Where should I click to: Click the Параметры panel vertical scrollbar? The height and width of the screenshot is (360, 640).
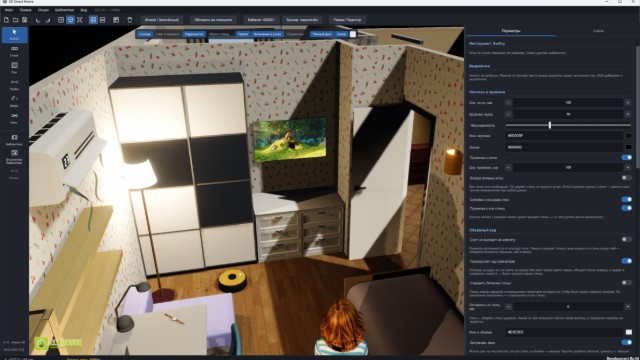tap(638, 106)
